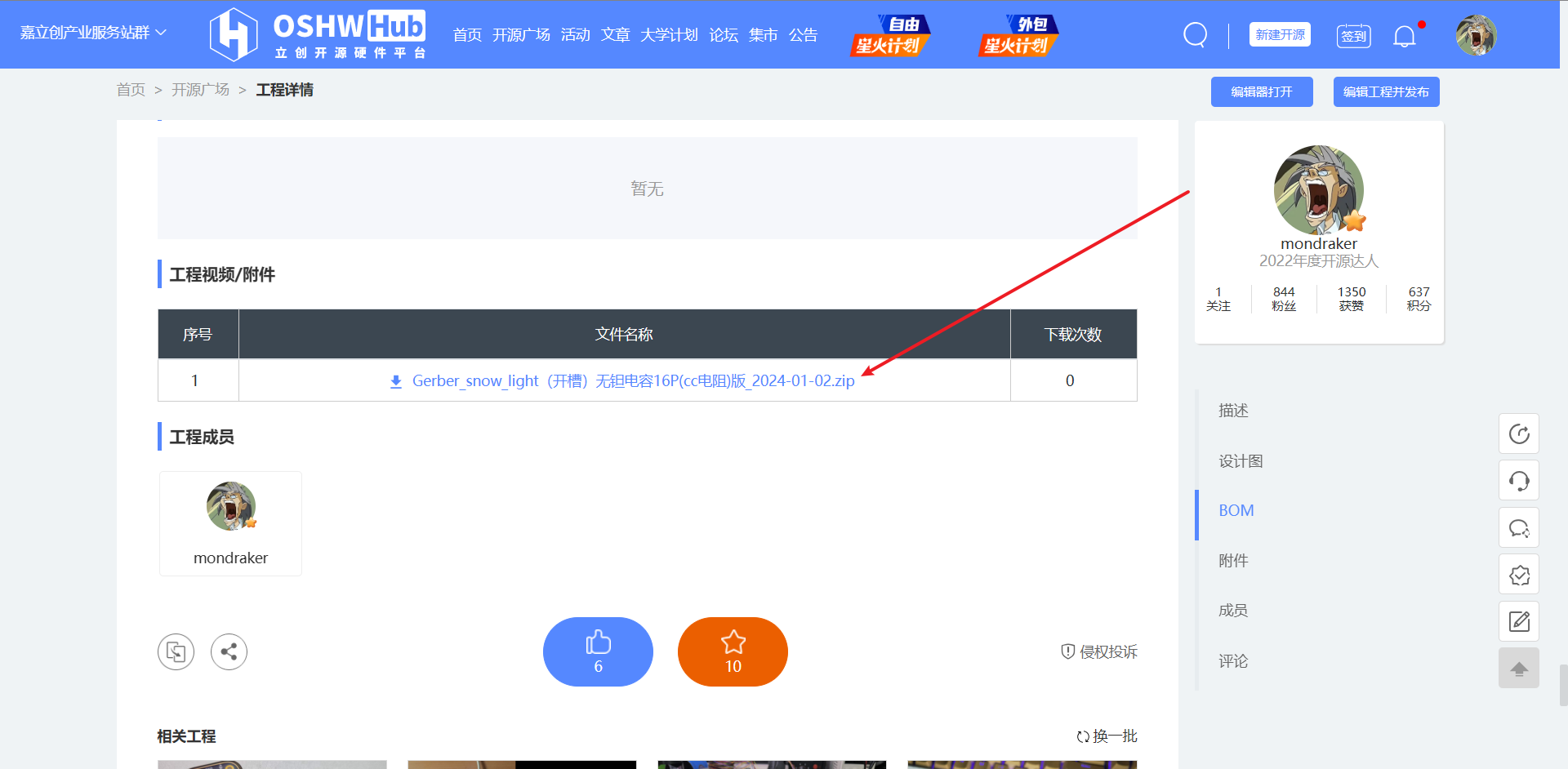This screenshot has width=1568, height=769.
Task: Open 开源广场 in top navigation
Action: click(x=521, y=35)
